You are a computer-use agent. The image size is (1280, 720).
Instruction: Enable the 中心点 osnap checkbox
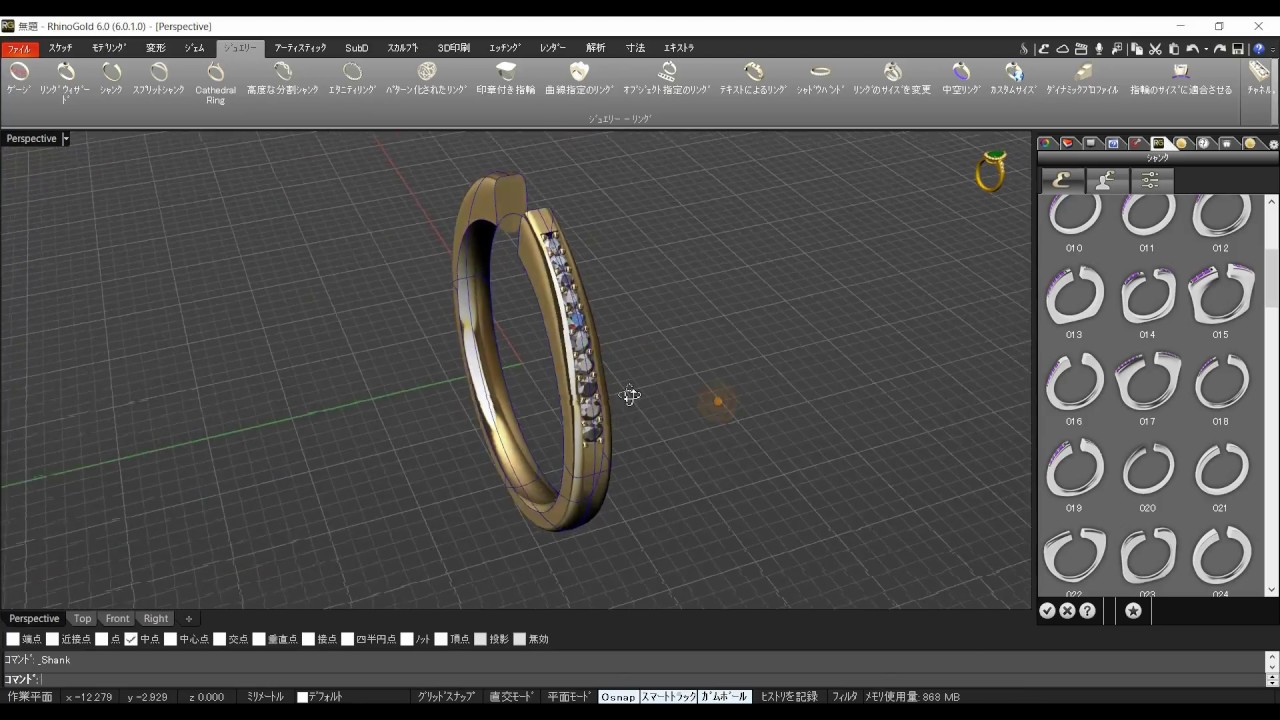pyautogui.click(x=171, y=639)
